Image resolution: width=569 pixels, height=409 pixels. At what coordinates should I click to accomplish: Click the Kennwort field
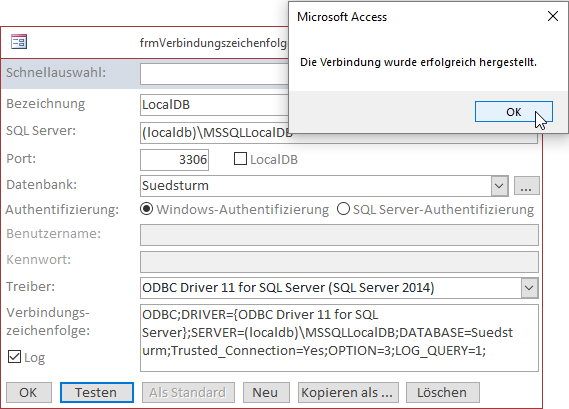point(339,262)
